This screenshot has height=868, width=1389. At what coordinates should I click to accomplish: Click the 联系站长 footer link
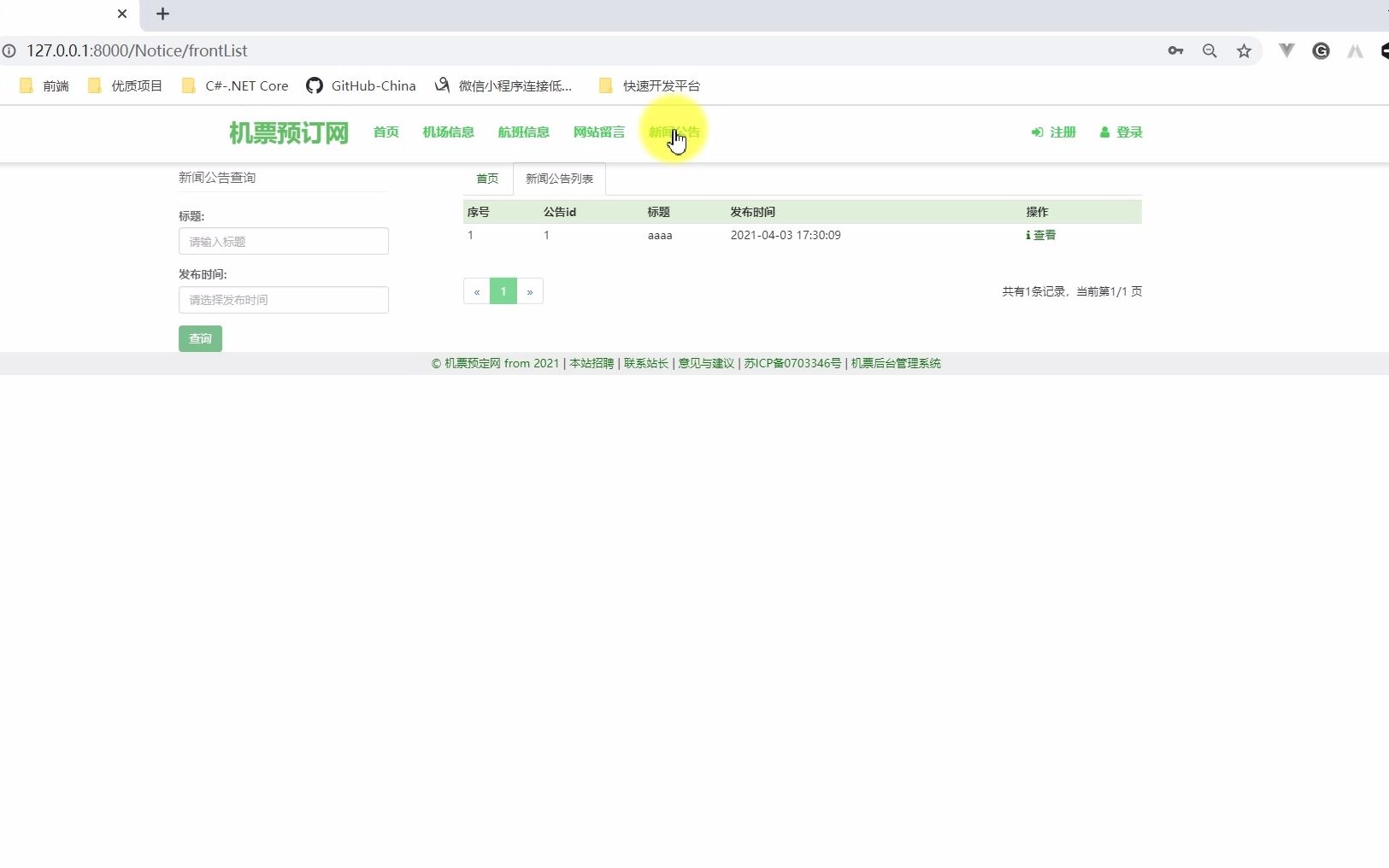click(x=646, y=363)
